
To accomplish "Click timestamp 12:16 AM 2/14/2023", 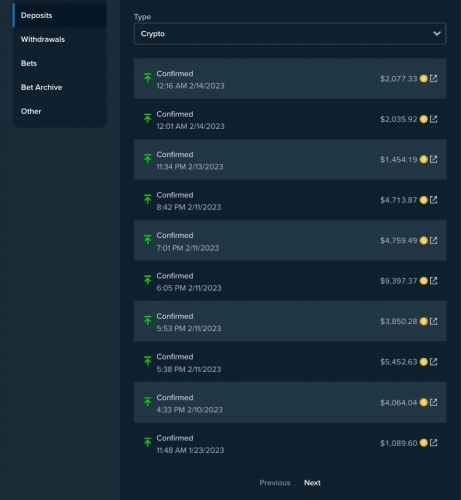I will pos(190,86).
